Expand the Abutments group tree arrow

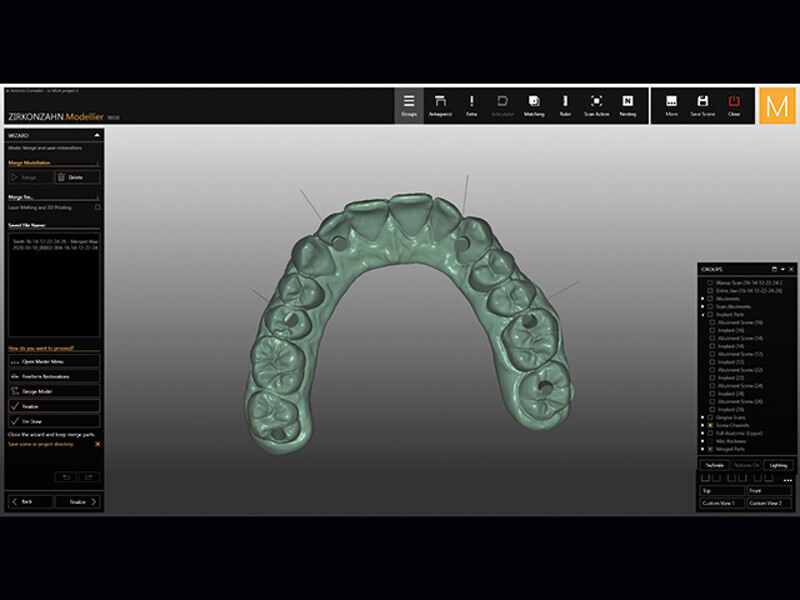[x=702, y=298]
